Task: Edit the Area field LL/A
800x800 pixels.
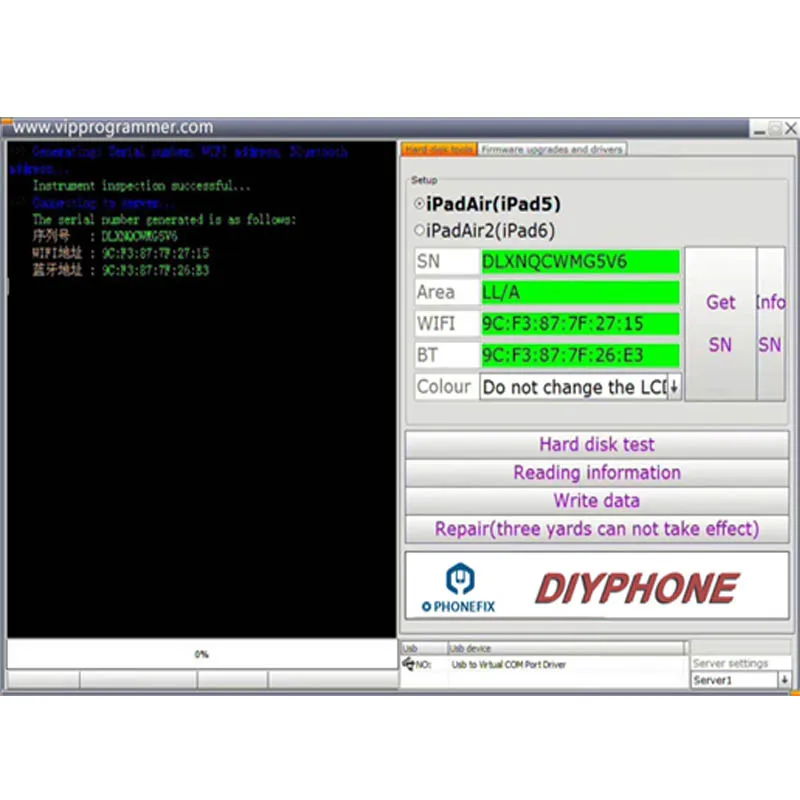Action: point(580,292)
